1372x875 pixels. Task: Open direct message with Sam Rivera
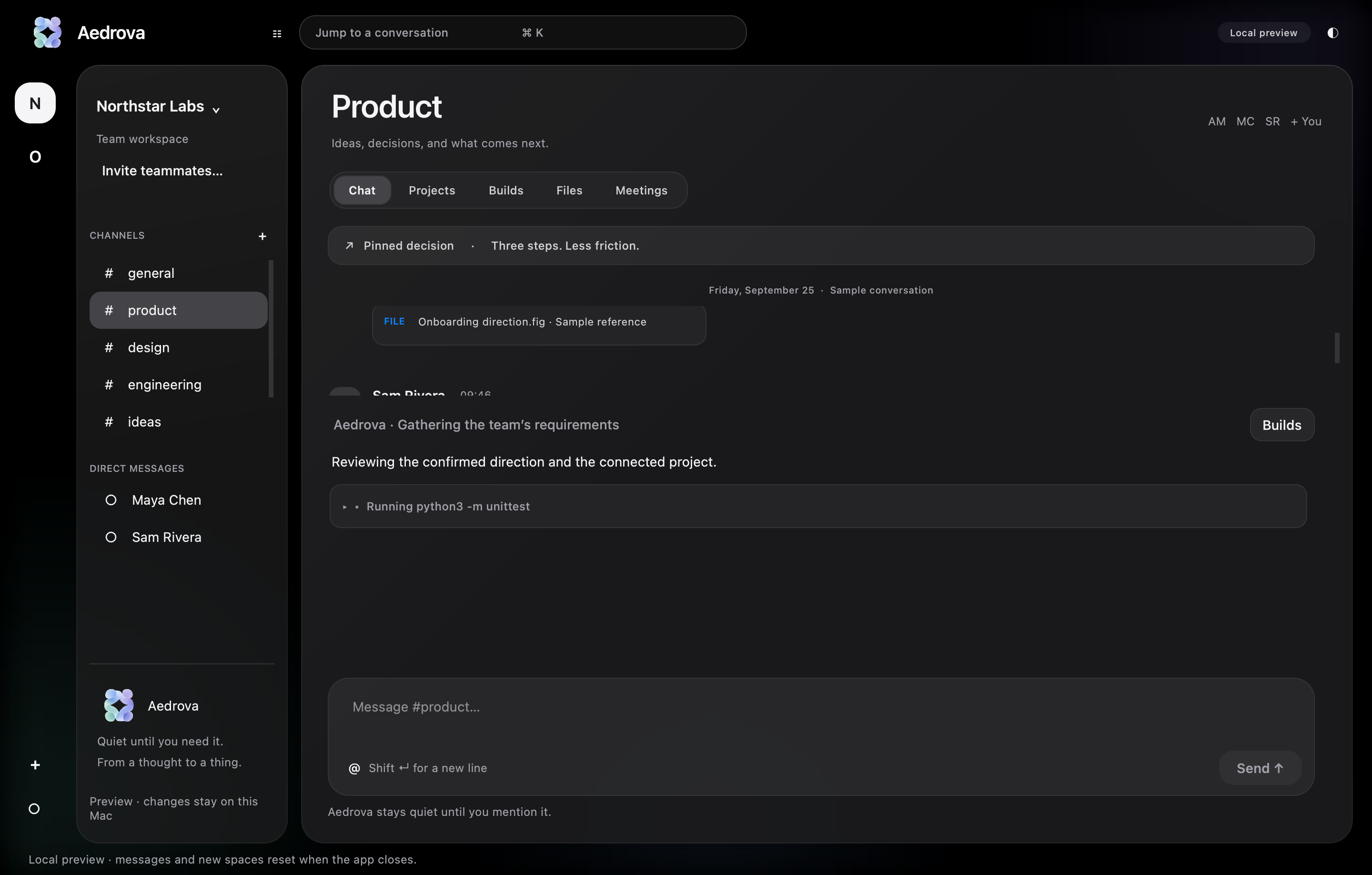pyautogui.click(x=178, y=537)
